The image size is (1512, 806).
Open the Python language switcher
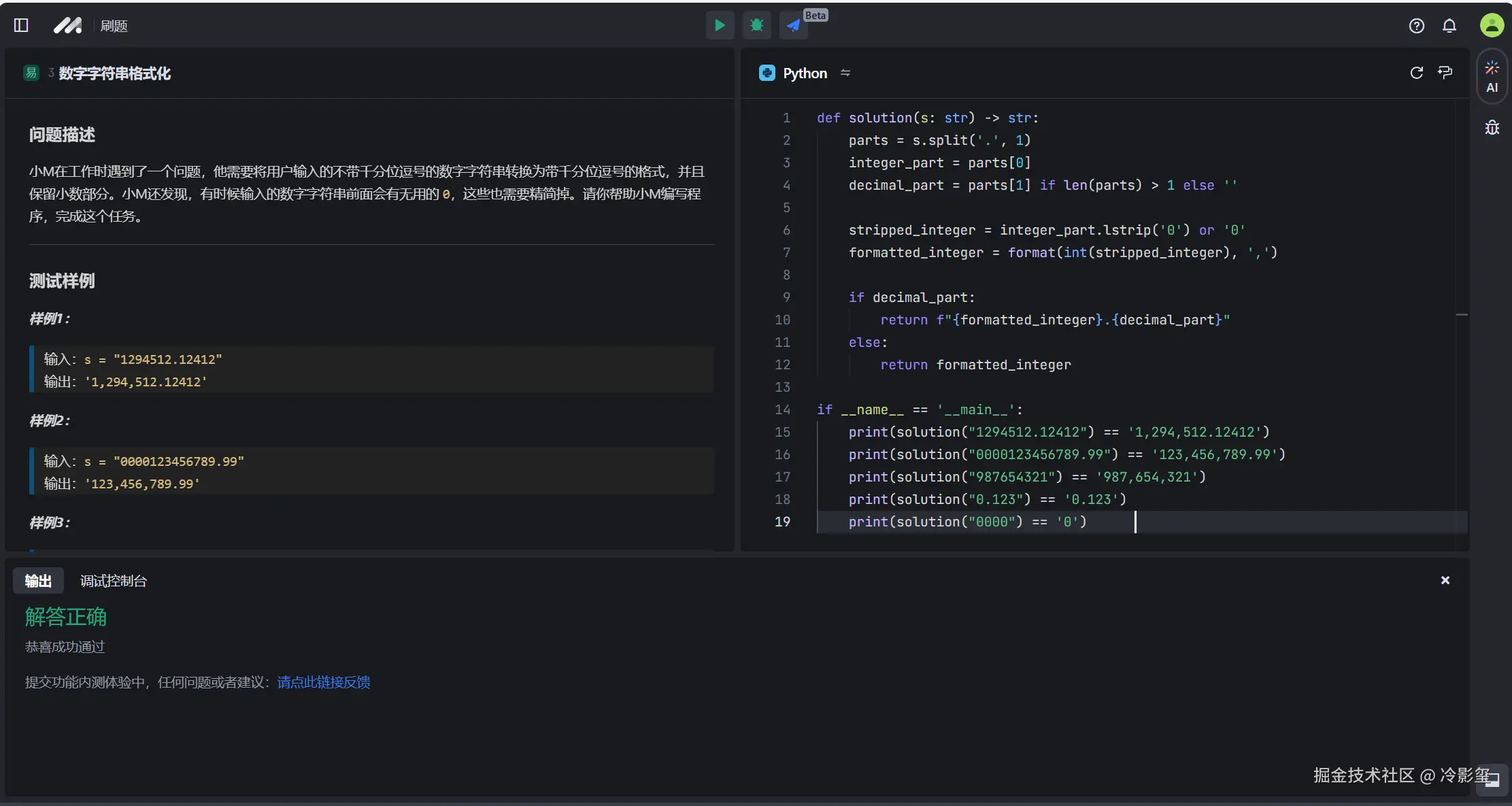coord(805,73)
